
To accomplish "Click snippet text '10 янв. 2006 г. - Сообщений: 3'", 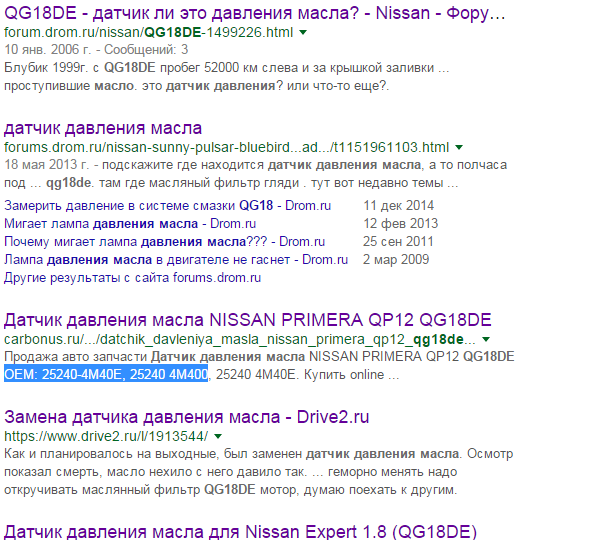I will click(x=96, y=50).
